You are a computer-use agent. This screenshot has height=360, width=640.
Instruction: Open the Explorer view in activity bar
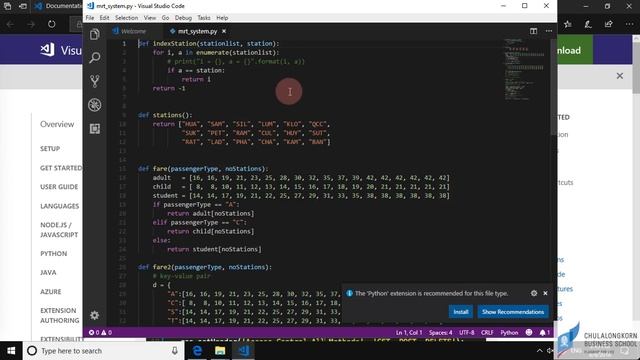95,34
